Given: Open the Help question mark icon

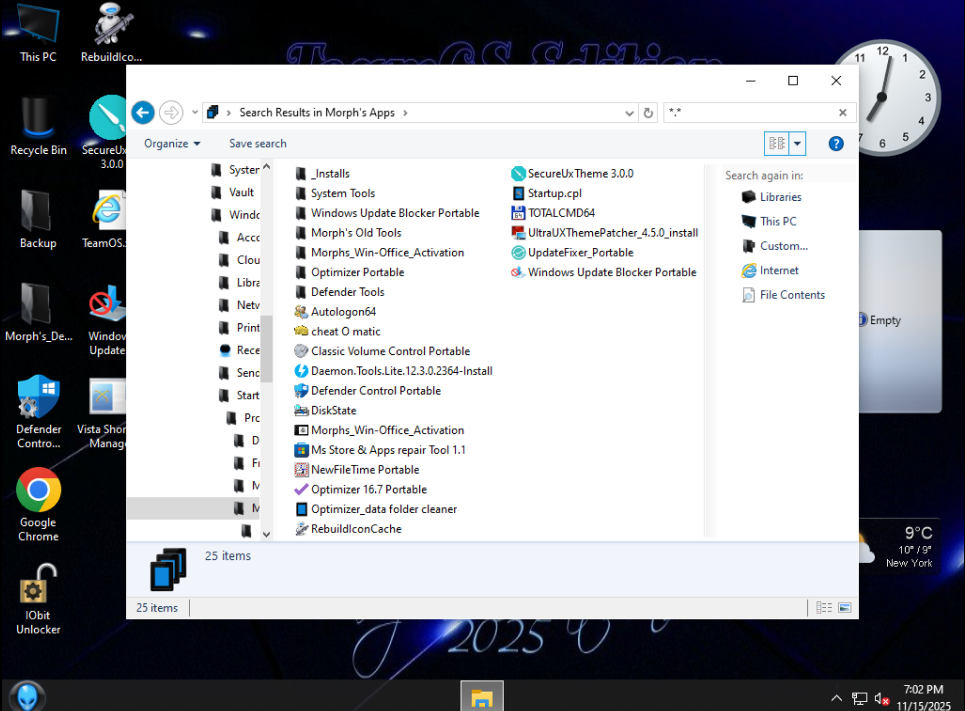Looking at the screenshot, I should (x=836, y=144).
